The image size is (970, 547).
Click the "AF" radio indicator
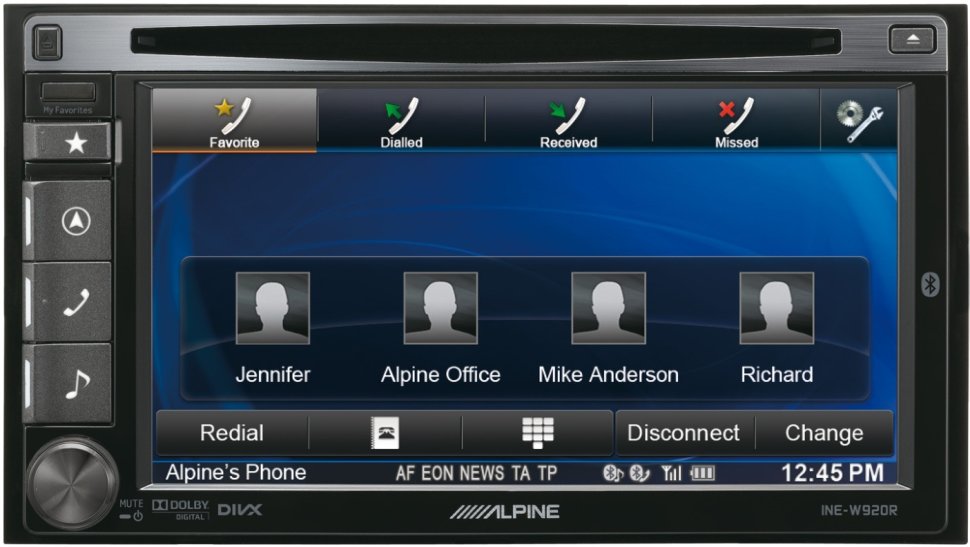click(x=405, y=473)
